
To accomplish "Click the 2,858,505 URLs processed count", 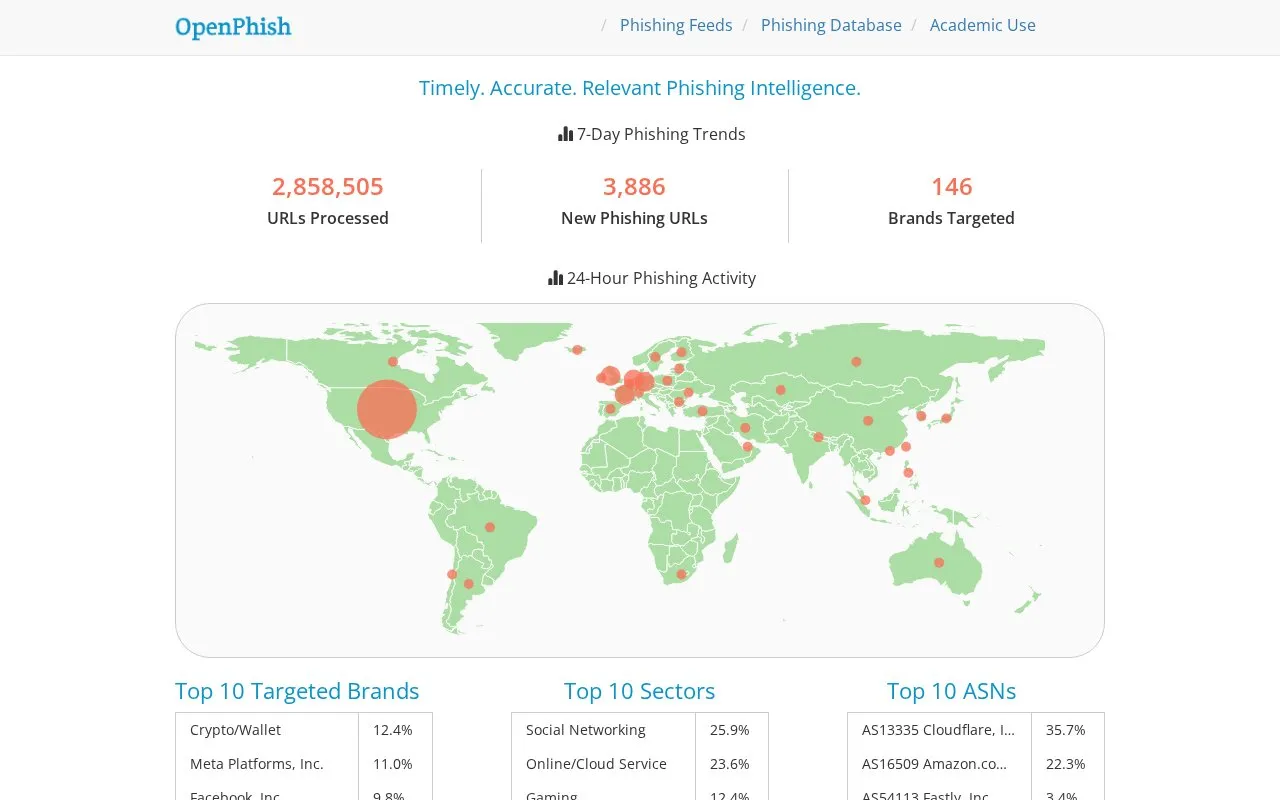I will (328, 187).
